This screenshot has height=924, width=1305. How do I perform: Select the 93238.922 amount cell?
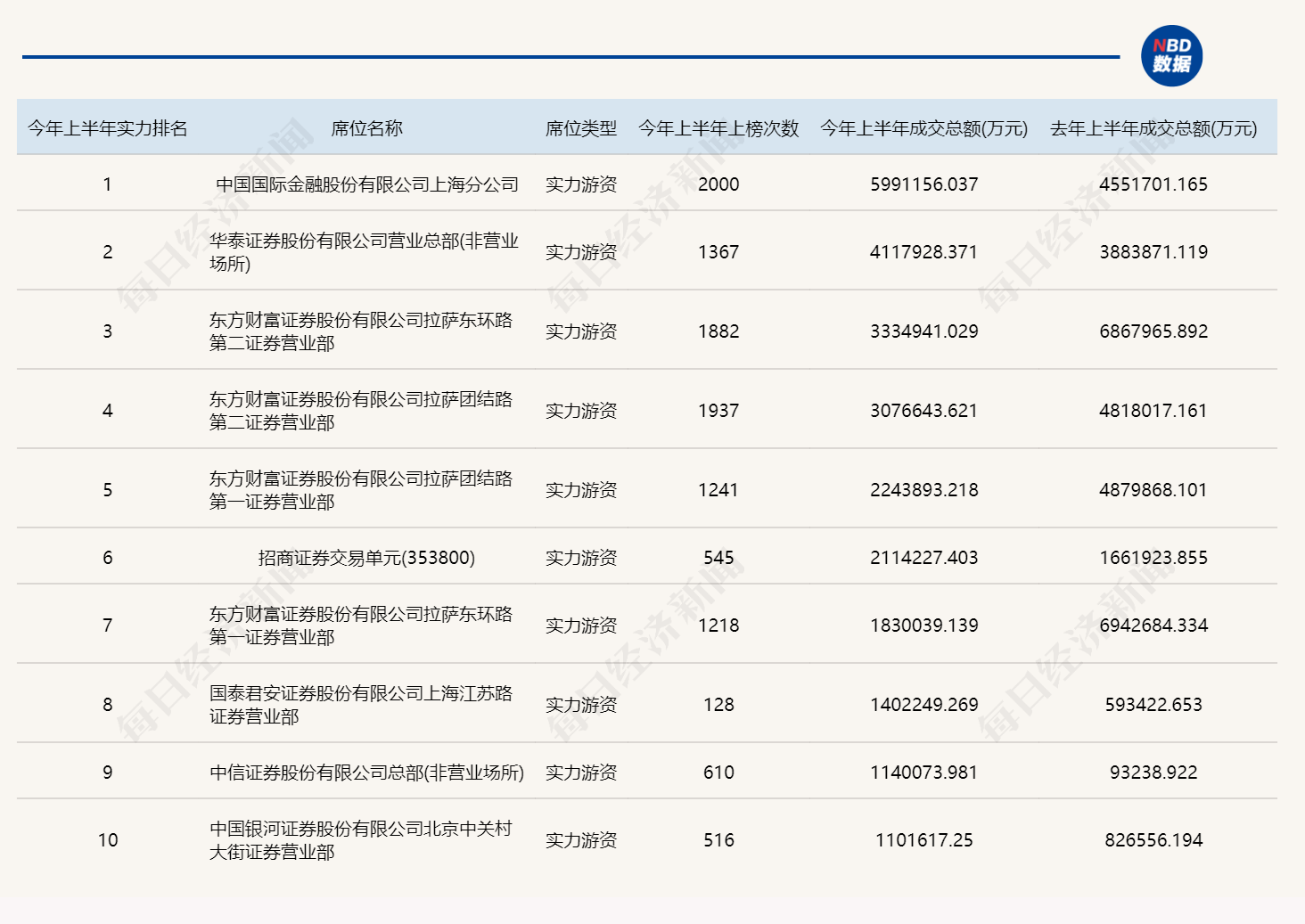1153,773
